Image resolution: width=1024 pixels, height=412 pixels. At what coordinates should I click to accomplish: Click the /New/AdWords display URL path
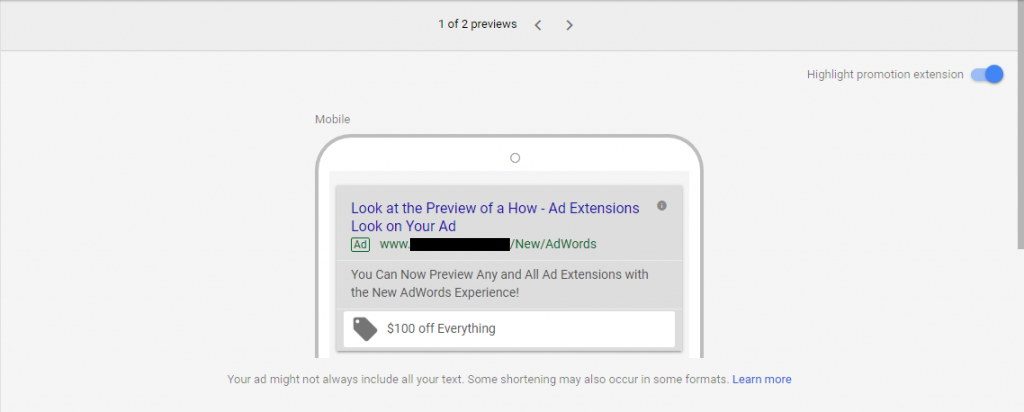(x=553, y=244)
